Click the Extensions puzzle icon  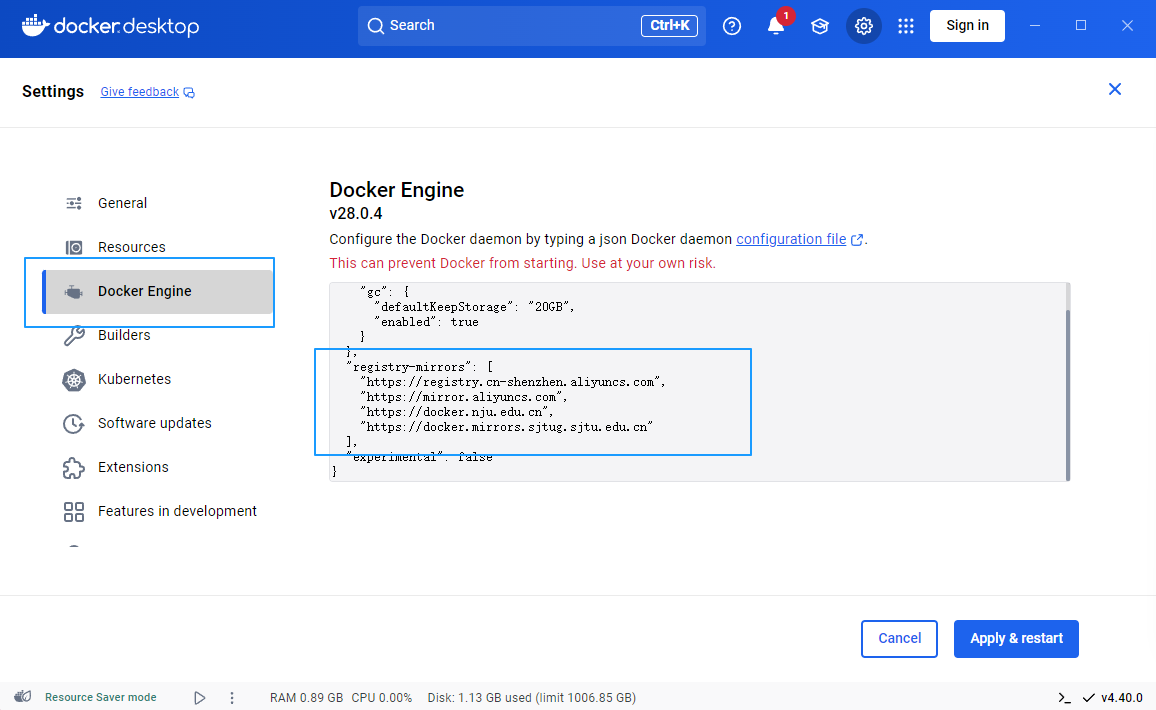click(x=74, y=468)
